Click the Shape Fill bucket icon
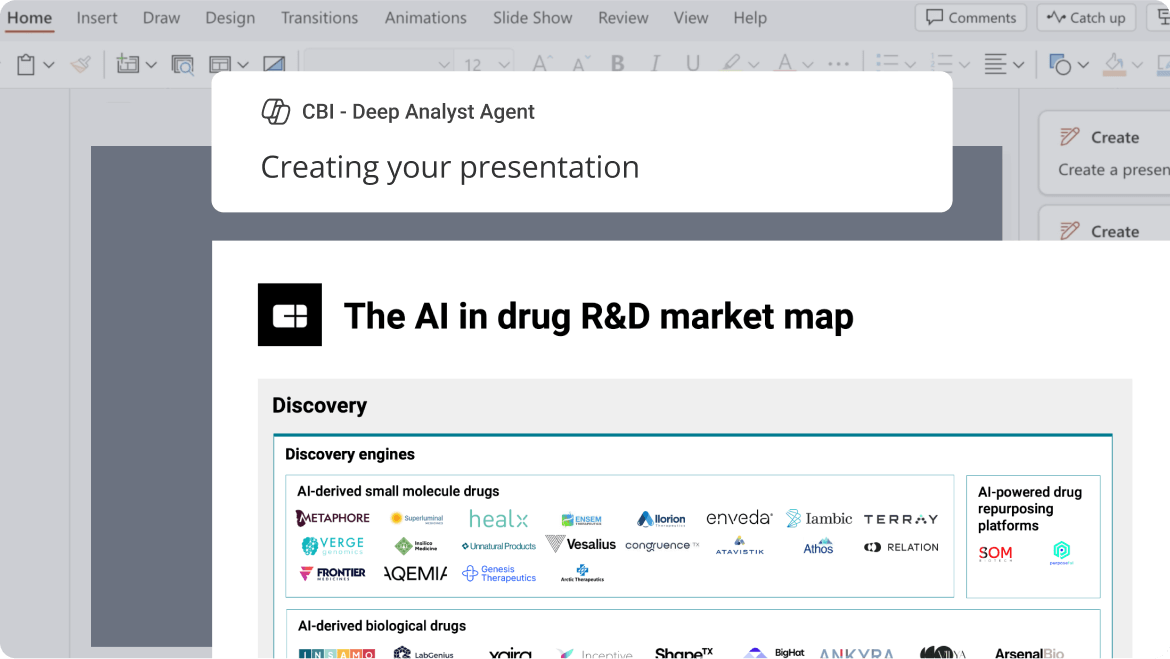This screenshot has width=1170, height=659. coord(1115,63)
